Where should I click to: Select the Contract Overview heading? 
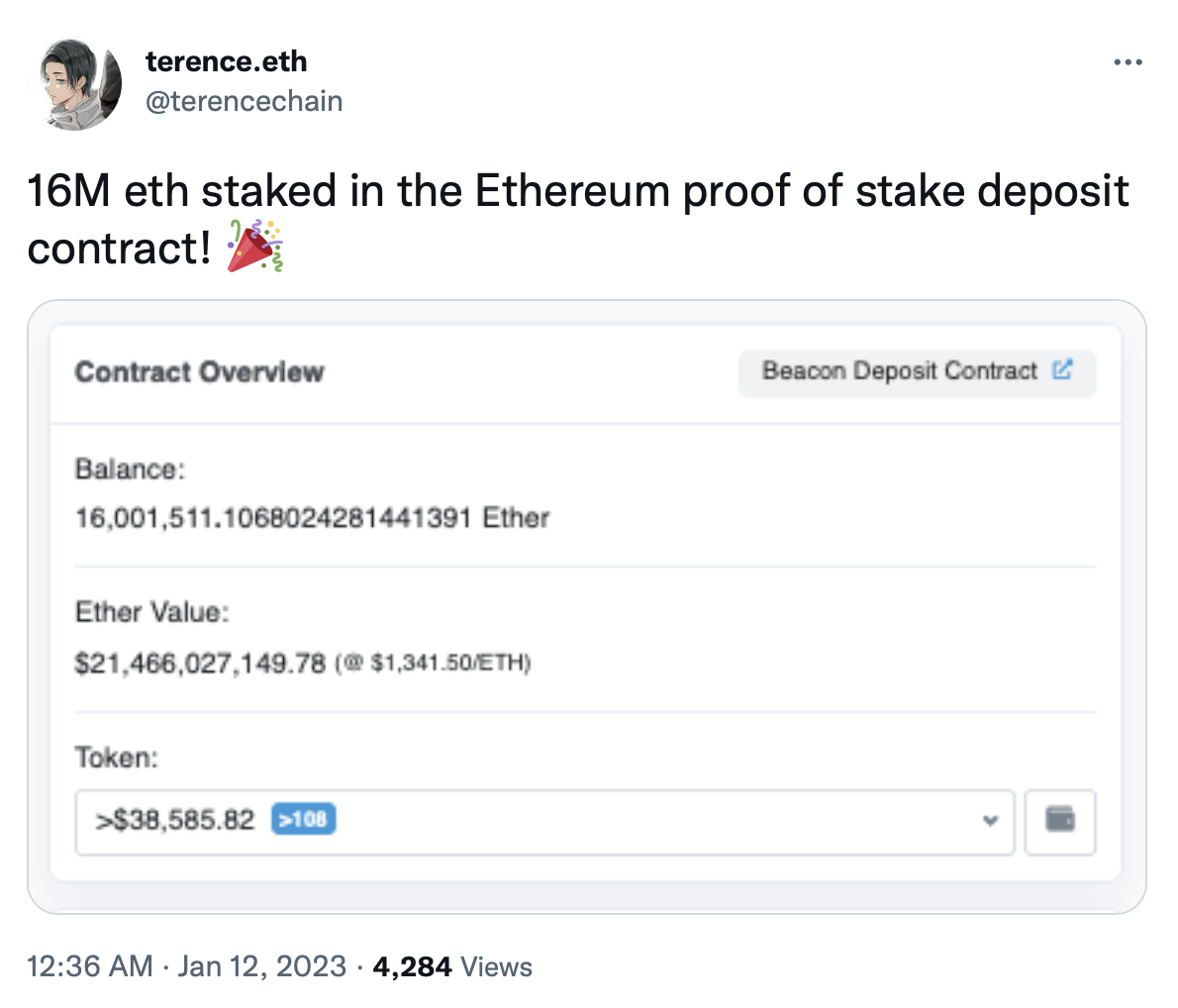point(200,372)
